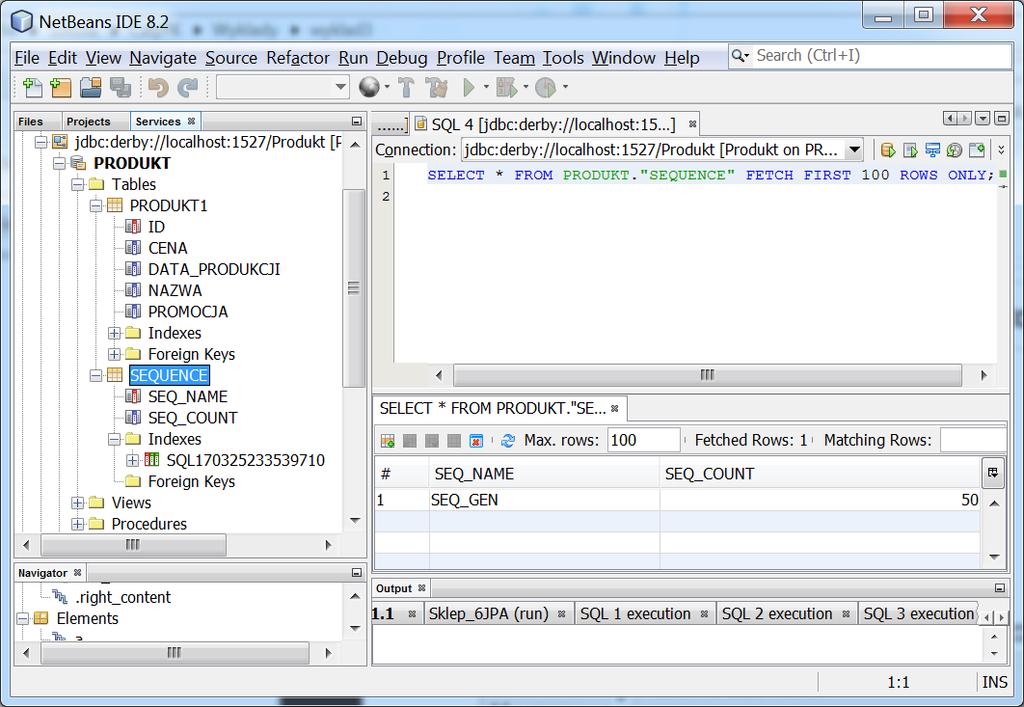Click the Redo toolbar icon

[x=188, y=87]
